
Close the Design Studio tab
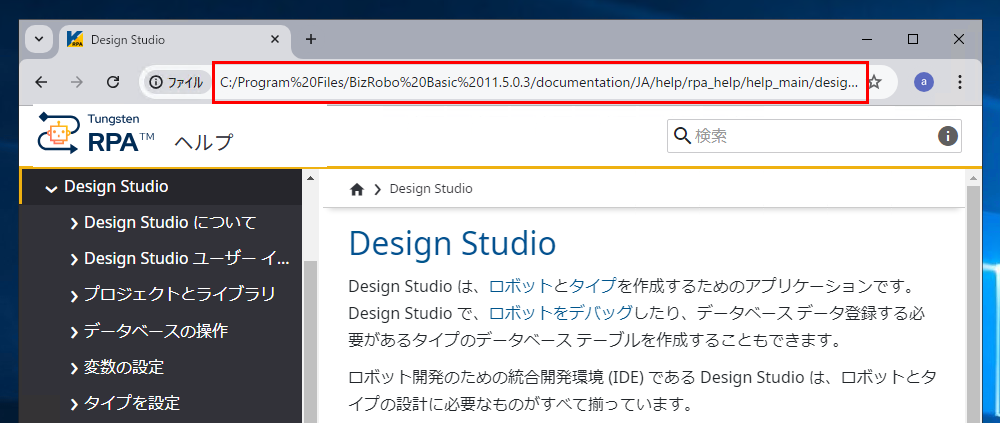pyautogui.click(x=275, y=40)
